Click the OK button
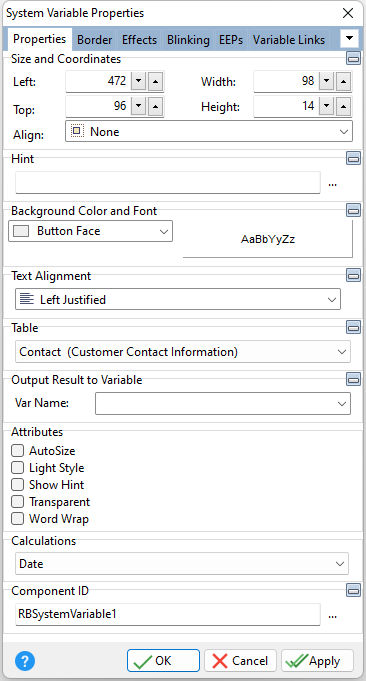Screen dimensions: 366x681 163,661
